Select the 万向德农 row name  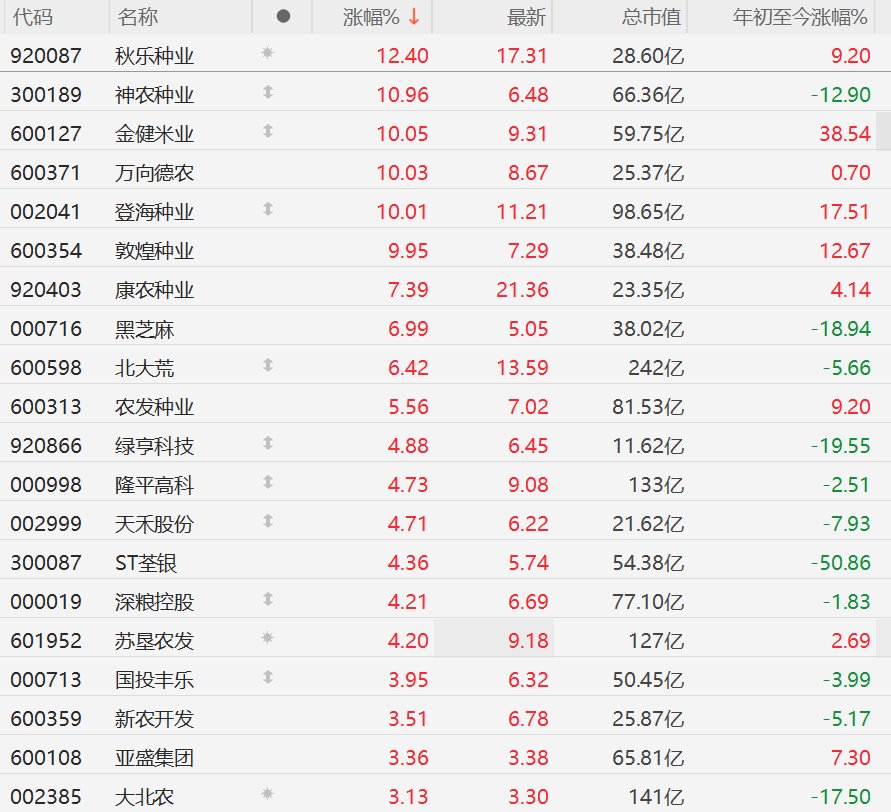[x=155, y=173]
